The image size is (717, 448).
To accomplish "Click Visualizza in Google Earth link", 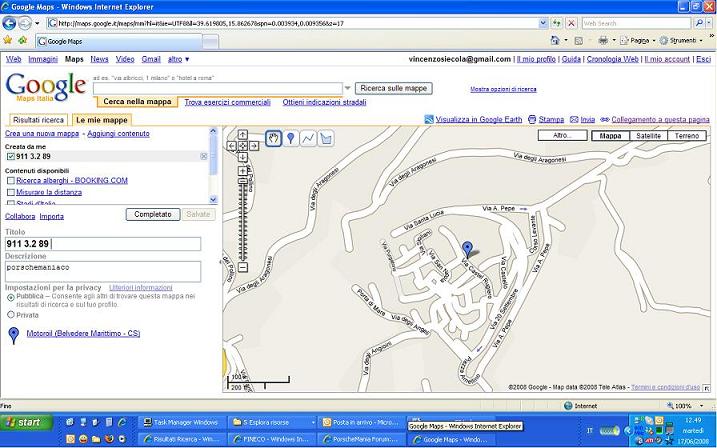I will tap(478, 119).
